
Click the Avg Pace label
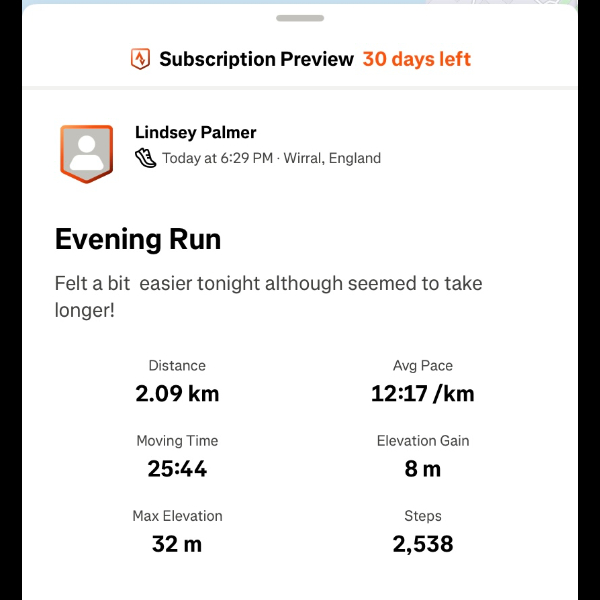pyautogui.click(x=422, y=366)
